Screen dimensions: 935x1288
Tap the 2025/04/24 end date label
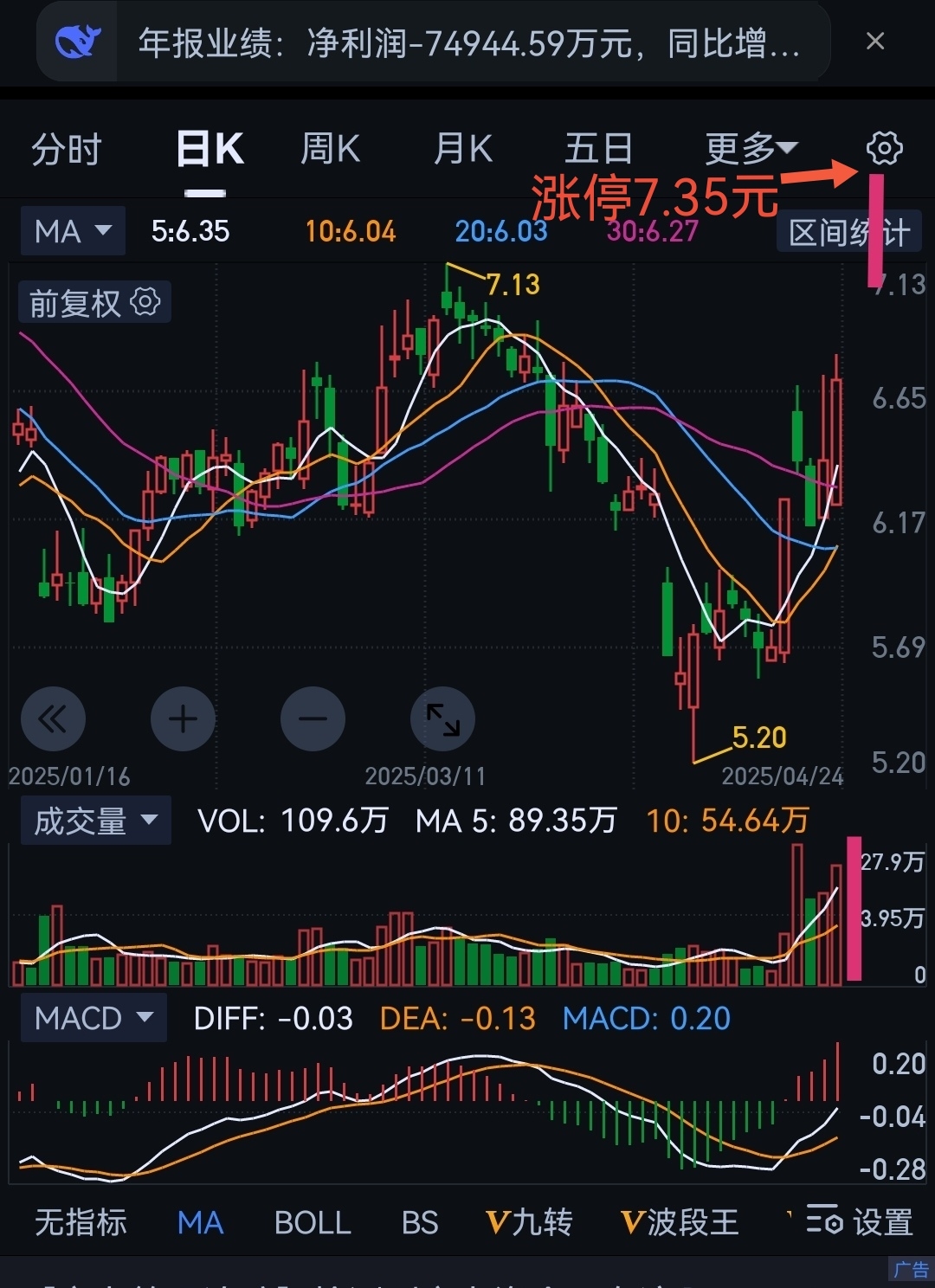783,776
